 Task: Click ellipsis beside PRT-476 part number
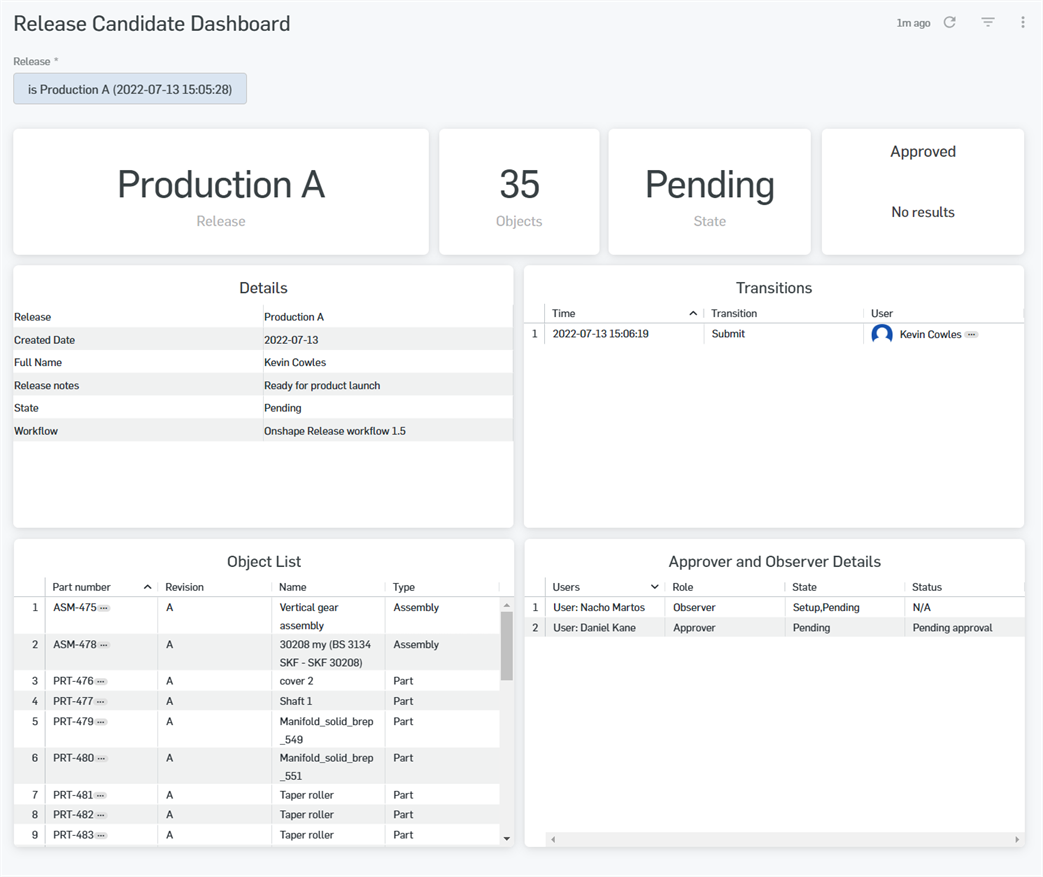tap(101, 682)
